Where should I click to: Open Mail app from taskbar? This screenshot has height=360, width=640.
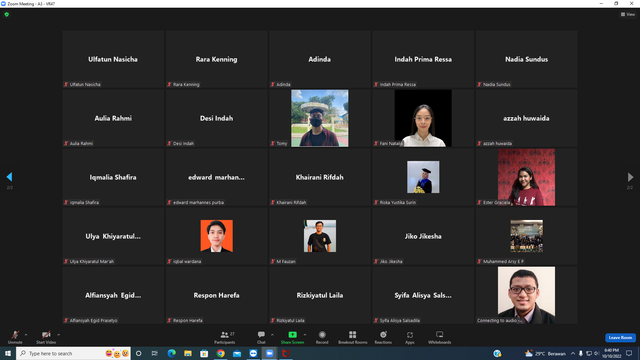[x=237, y=353]
